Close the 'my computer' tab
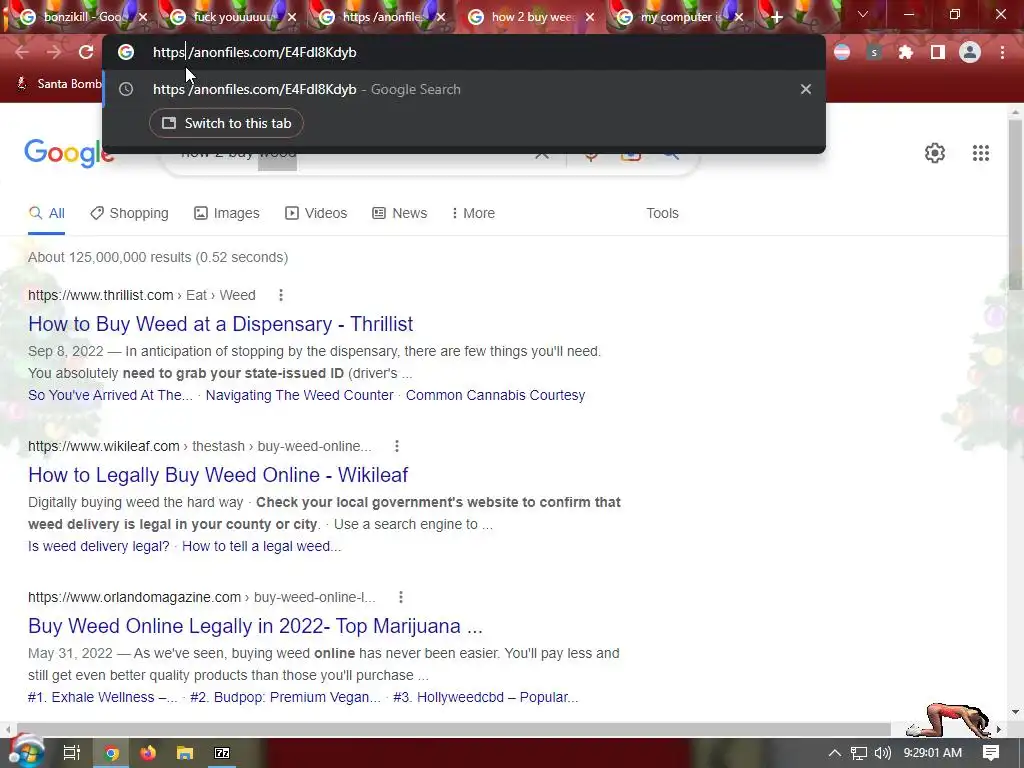This screenshot has width=1024, height=768. tap(739, 17)
